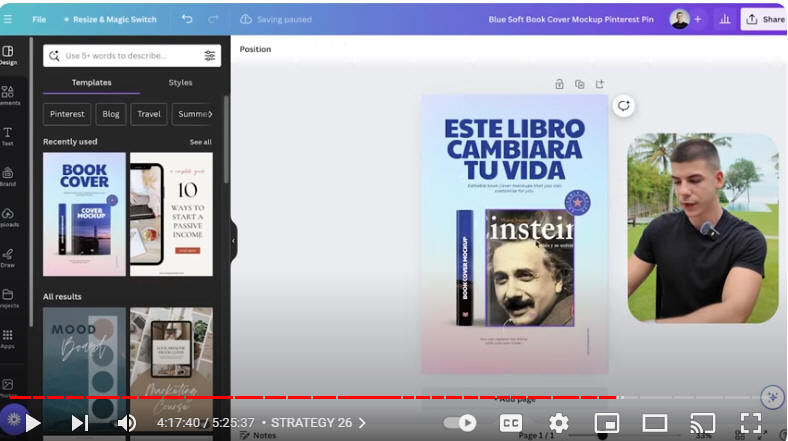Click the Position button
Image resolution: width=788 pixels, height=441 pixels.
(255, 49)
